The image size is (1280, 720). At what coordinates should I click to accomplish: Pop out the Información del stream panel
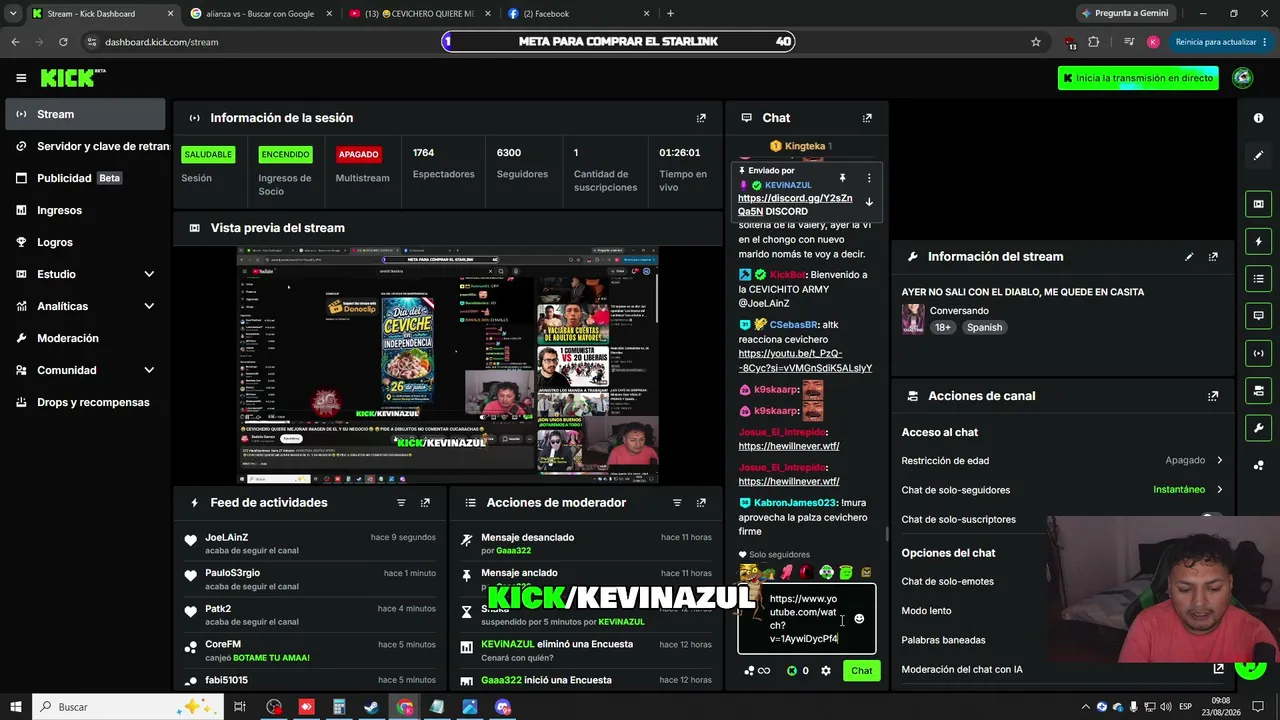(1213, 257)
